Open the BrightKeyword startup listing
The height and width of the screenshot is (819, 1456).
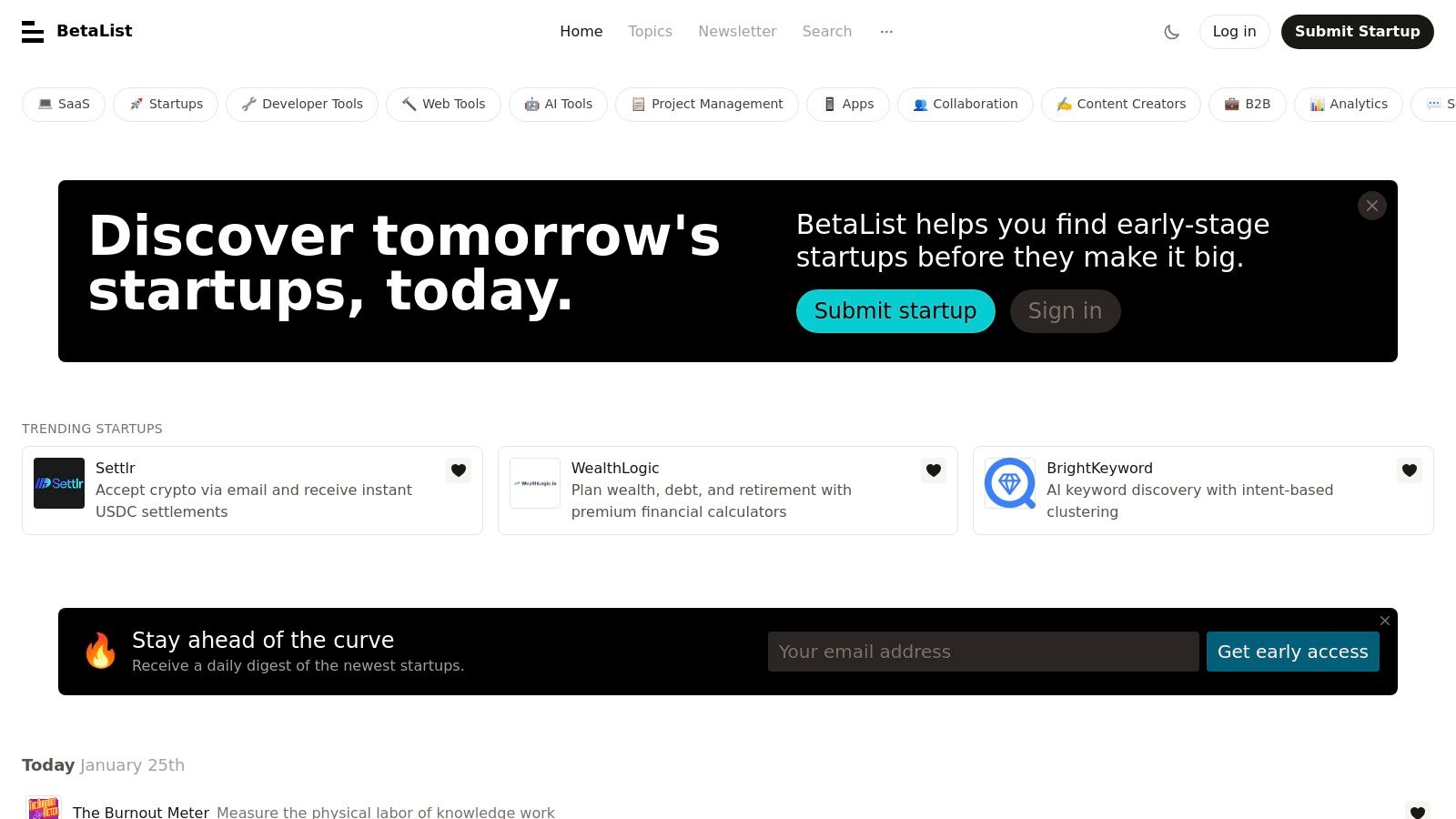[x=1100, y=468]
